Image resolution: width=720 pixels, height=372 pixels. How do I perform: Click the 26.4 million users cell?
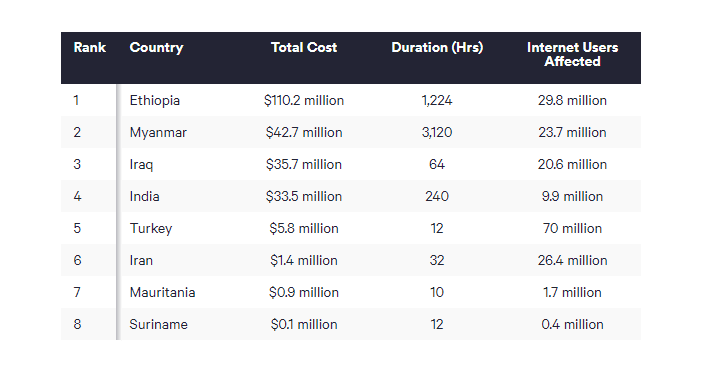point(573,260)
